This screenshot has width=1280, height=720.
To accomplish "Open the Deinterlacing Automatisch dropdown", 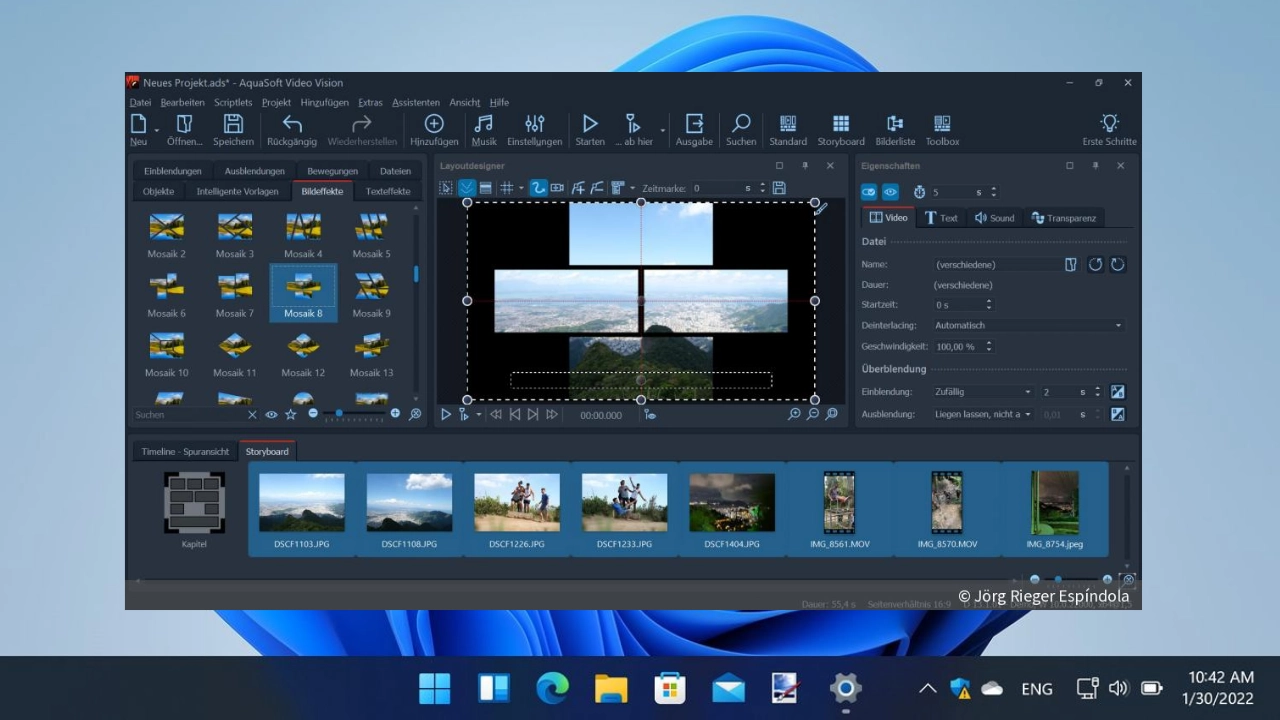I will click(1027, 325).
